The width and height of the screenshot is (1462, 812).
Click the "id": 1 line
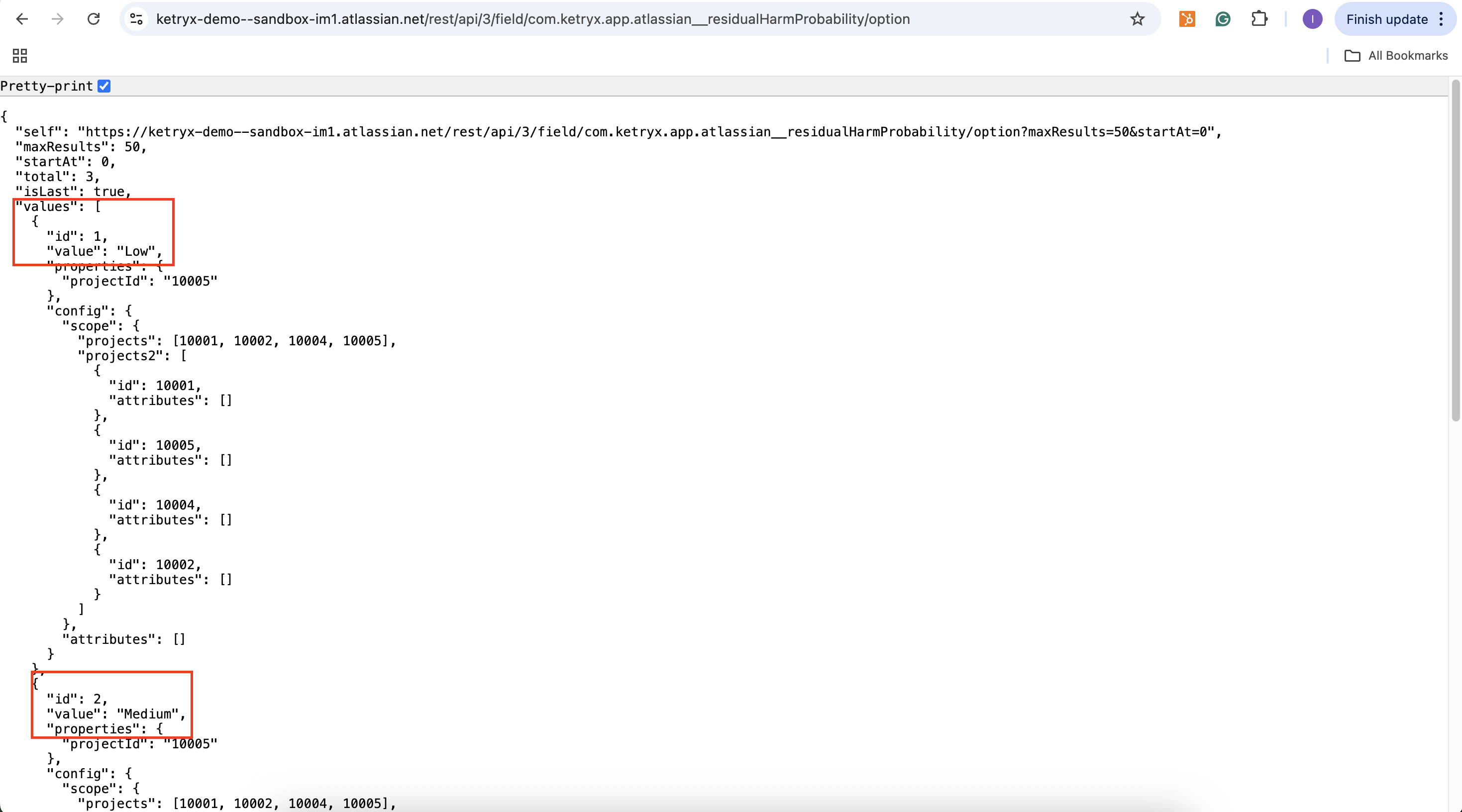tap(77, 237)
